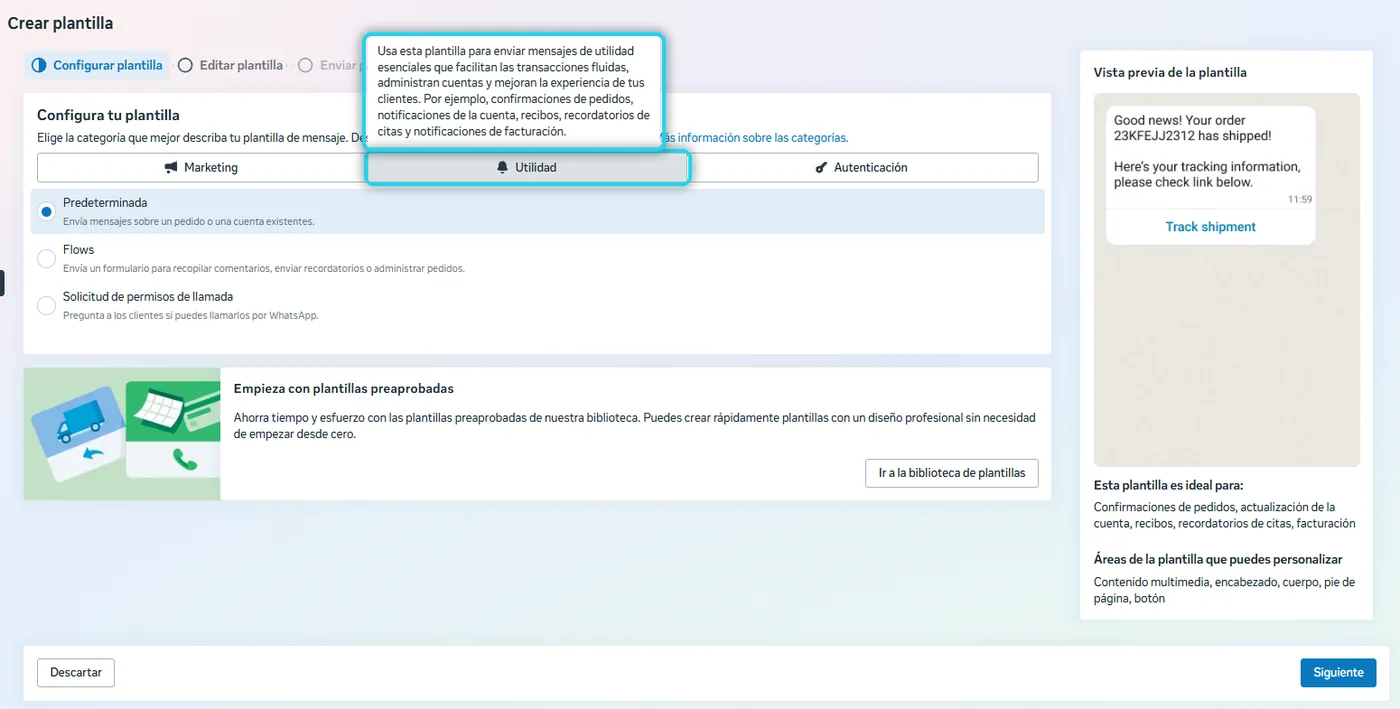Choose the Predeterminada radio option
This screenshot has height=709, width=1400.
click(46, 211)
